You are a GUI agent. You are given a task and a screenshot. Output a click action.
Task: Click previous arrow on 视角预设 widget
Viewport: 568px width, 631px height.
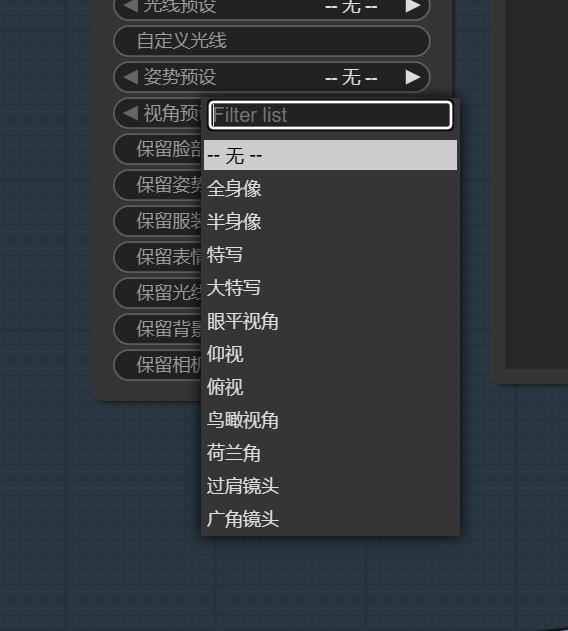click(130, 113)
